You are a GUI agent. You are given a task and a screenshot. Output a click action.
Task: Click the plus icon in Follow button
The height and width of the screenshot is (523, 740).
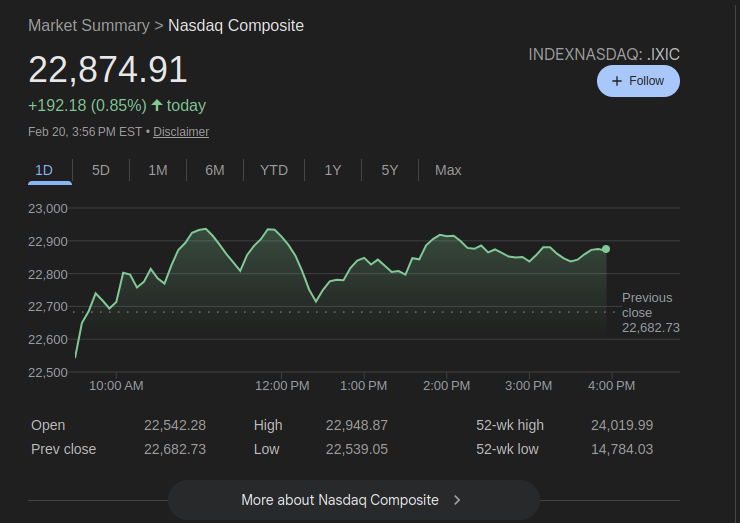pyautogui.click(x=616, y=81)
